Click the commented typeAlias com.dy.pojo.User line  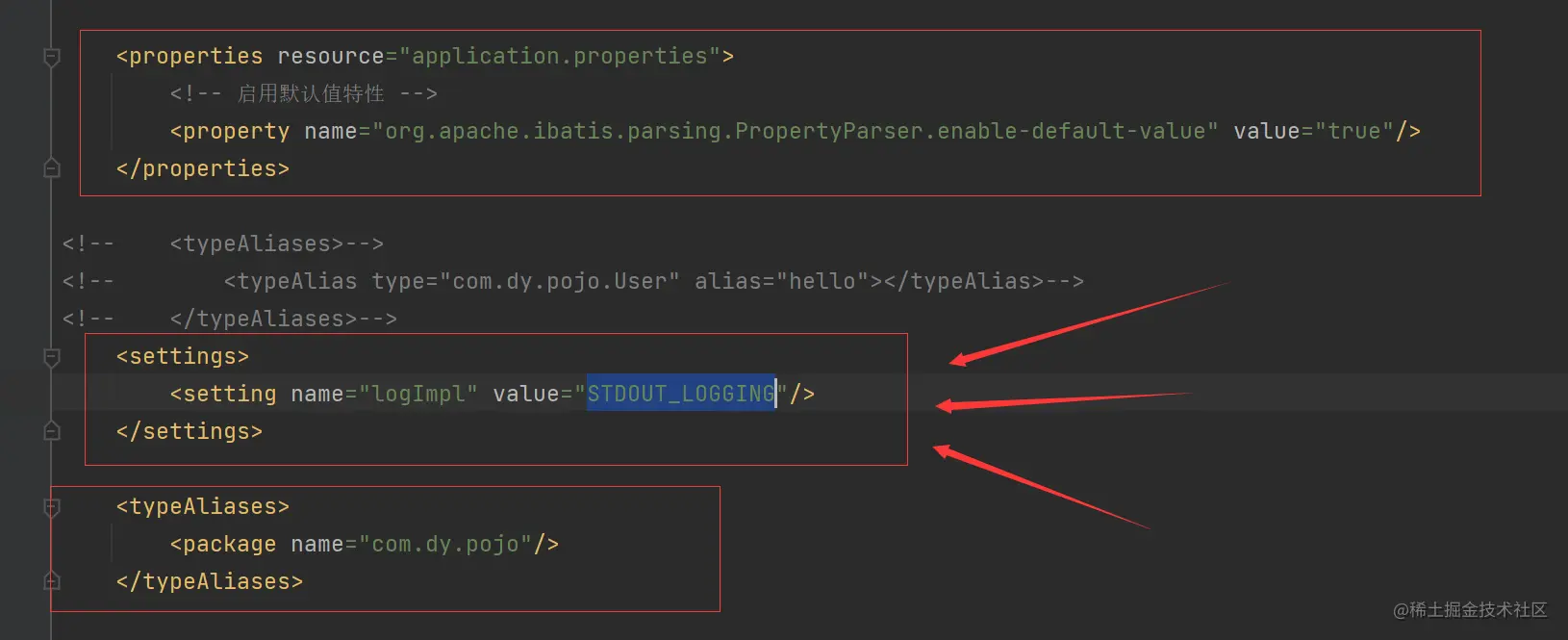click(573, 281)
